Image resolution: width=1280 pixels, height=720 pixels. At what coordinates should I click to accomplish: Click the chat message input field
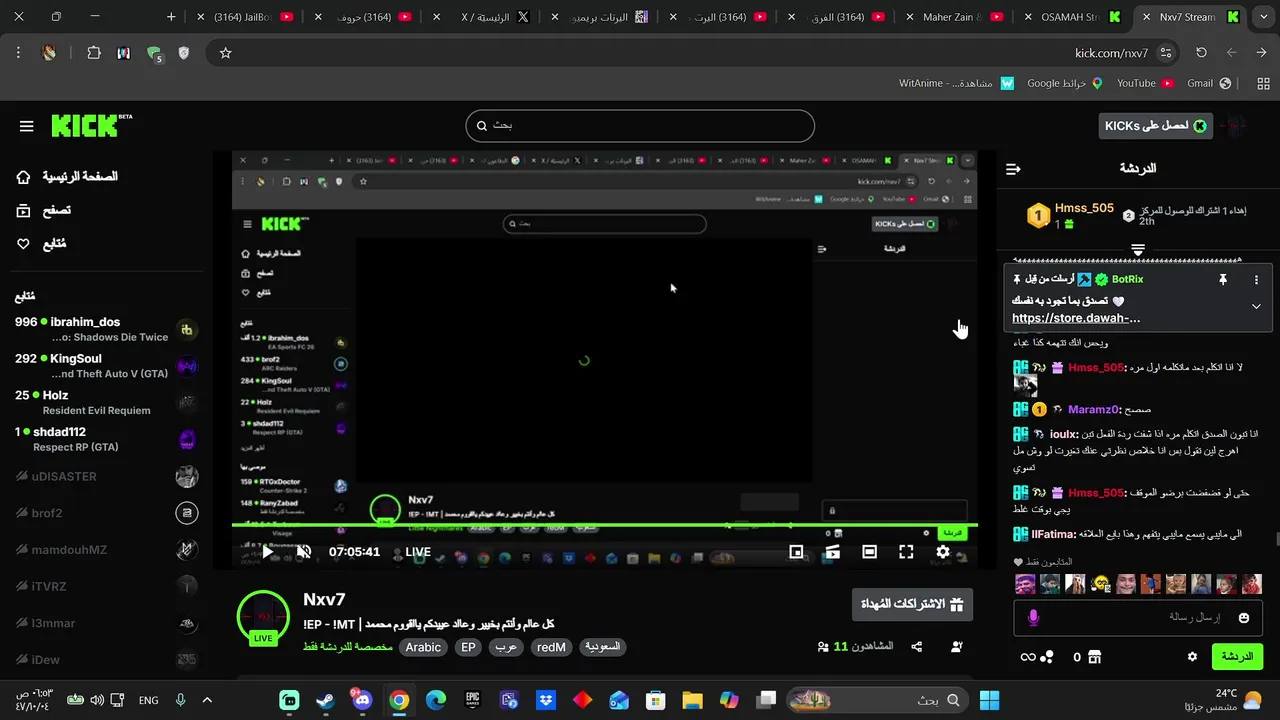1138,618
